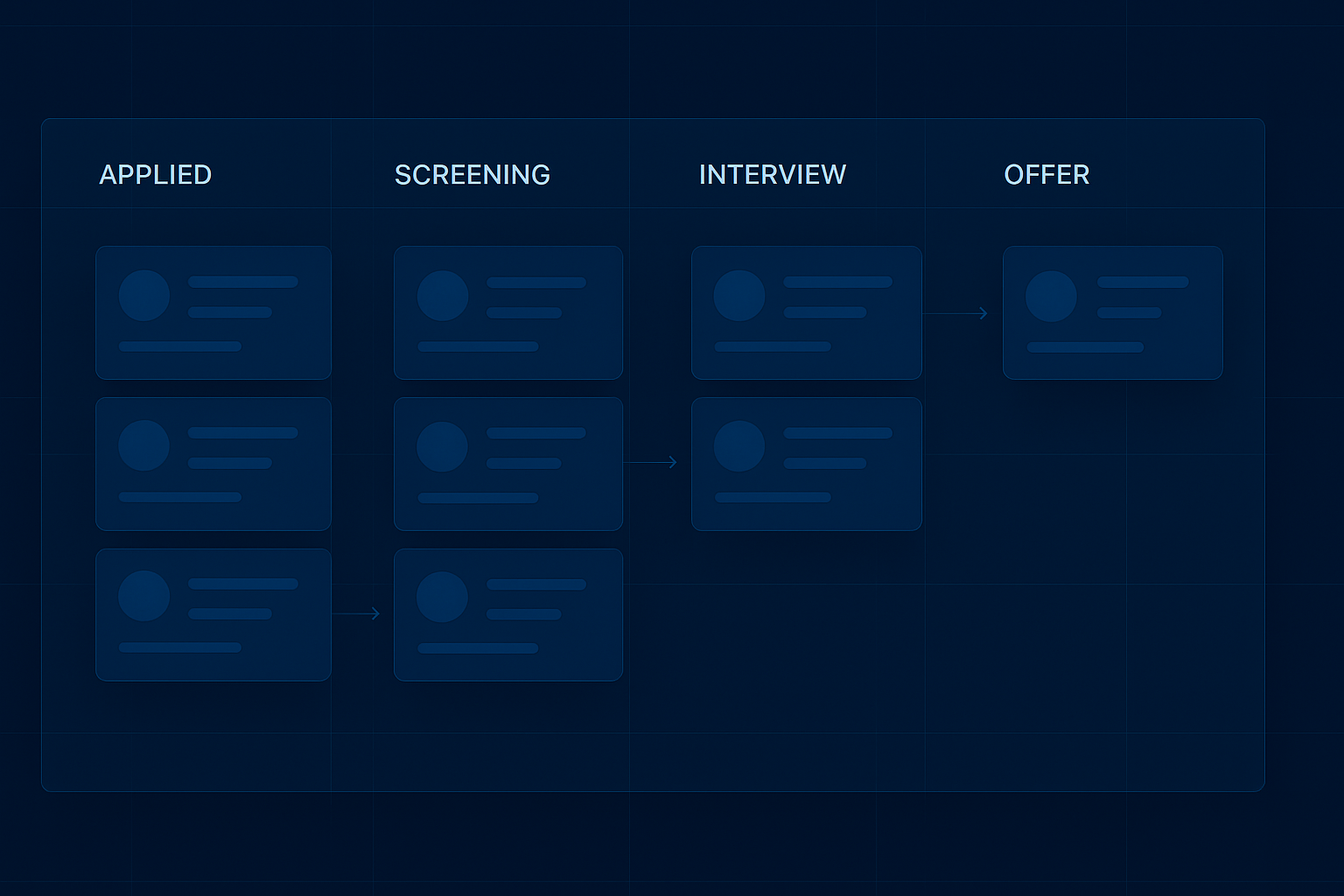Click avatar on top Screening card
1344x896 pixels.
tap(443, 296)
